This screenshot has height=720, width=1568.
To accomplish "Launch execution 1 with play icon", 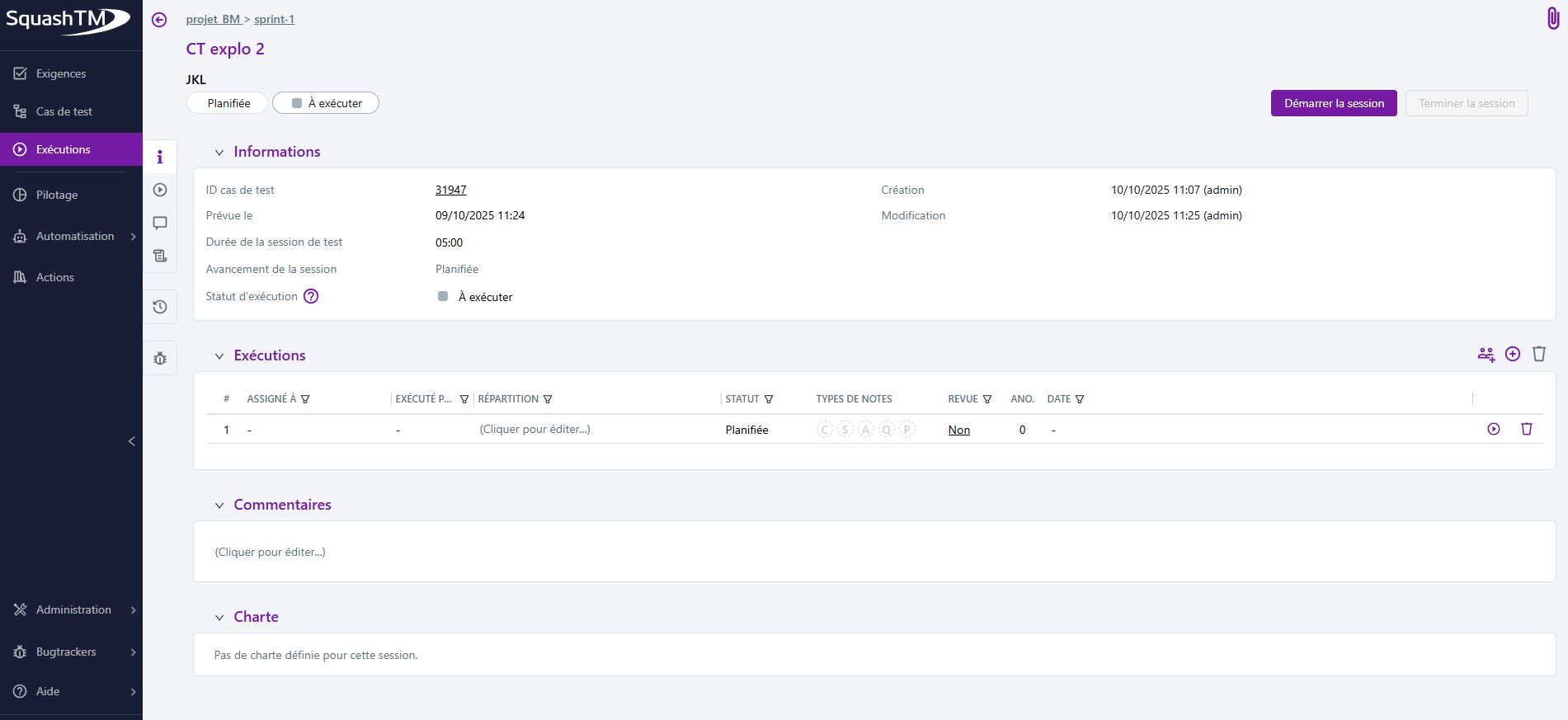I will (x=1493, y=429).
